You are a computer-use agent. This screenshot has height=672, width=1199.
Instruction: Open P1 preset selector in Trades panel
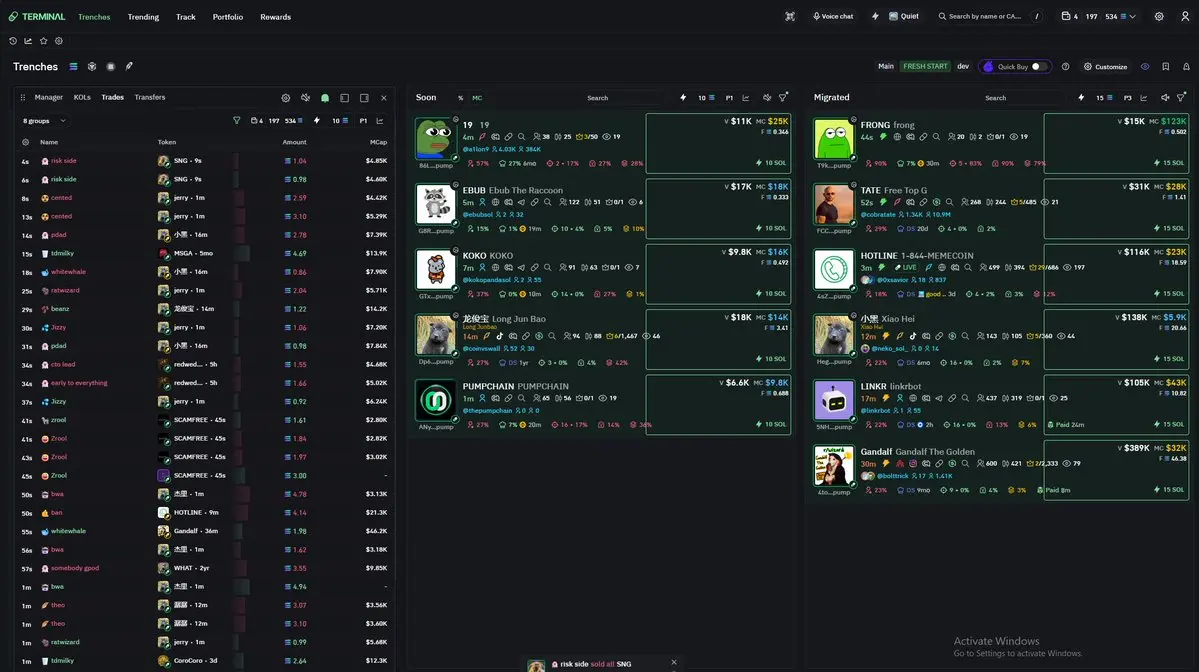coord(363,121)
